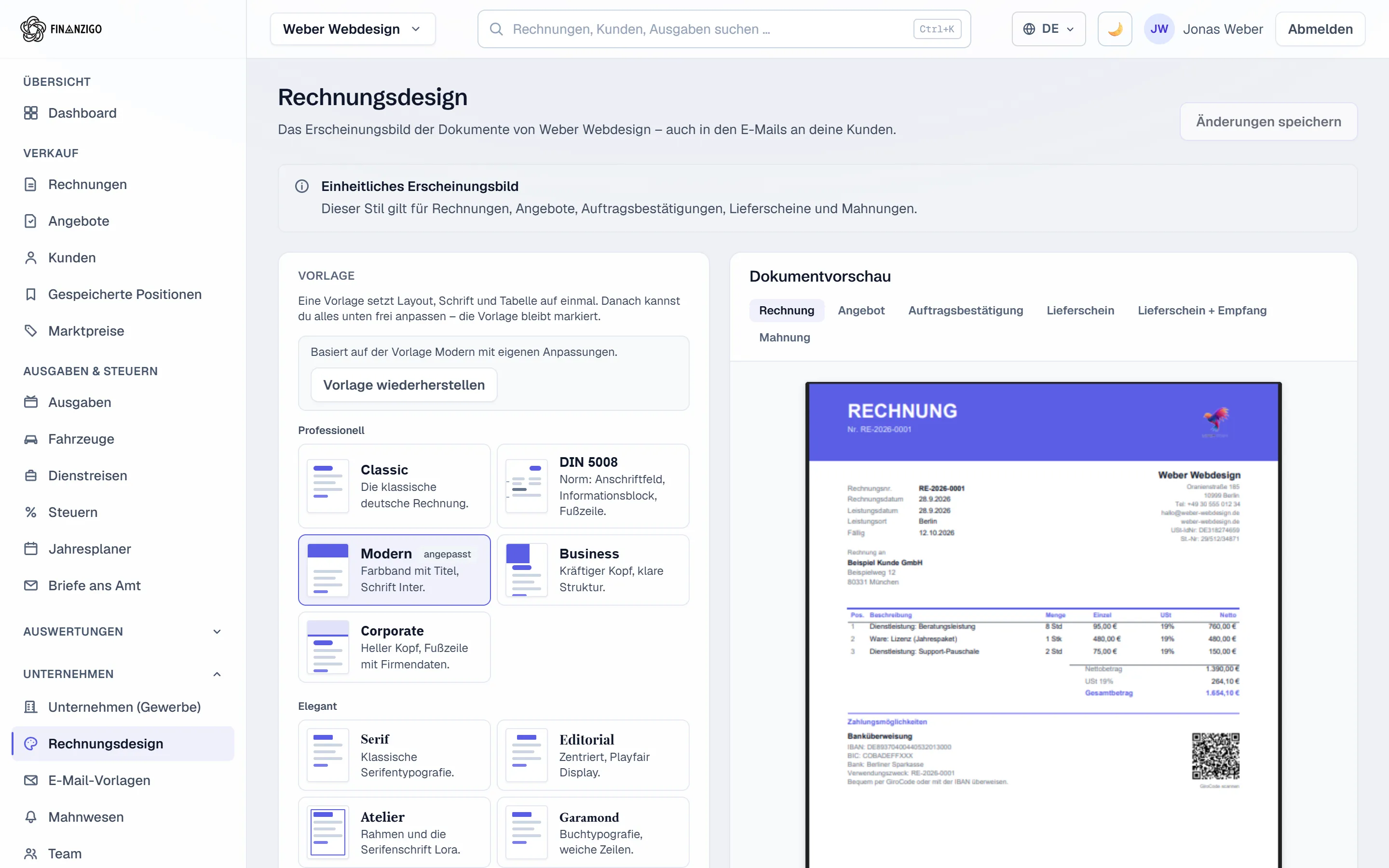Switch preview to Lieferschein tab
Image resolution: width=1389 pixels, height=868 pixels.
[1080, 311]
